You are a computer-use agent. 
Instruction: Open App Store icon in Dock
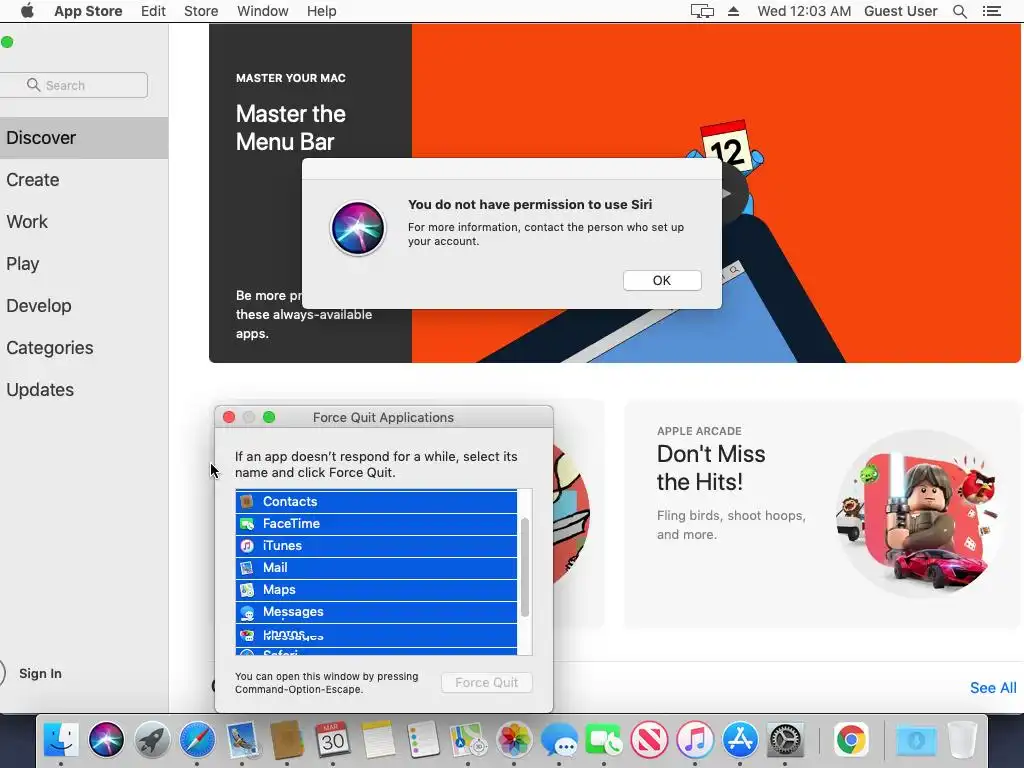[x=740, y=740]
